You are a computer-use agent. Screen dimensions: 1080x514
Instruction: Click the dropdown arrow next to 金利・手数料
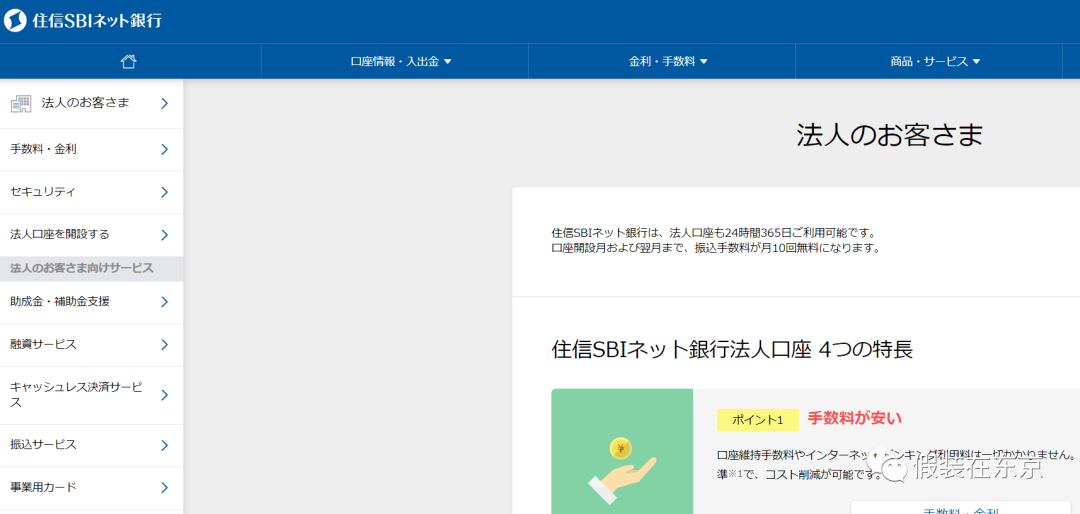pyautogui.click(x=704, y=62)
